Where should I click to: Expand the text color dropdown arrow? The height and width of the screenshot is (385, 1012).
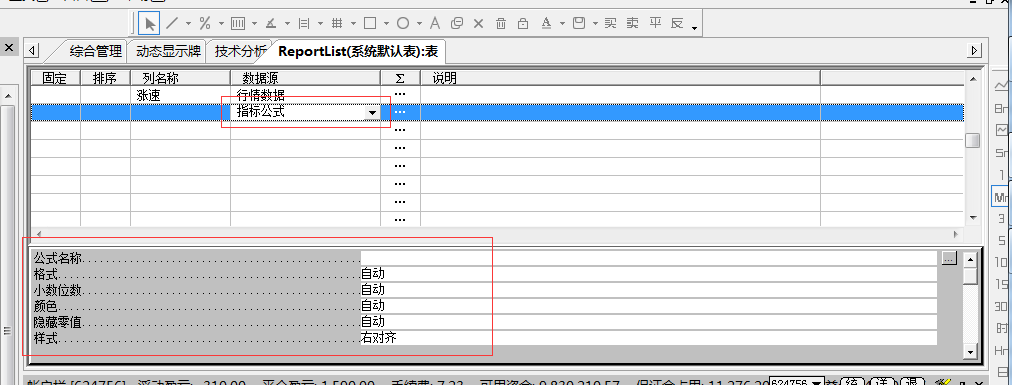(563, 24)
